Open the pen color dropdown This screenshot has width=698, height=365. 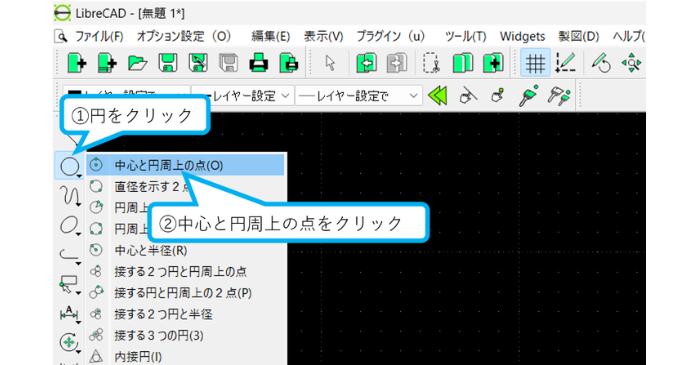click(x=126, y=94)
